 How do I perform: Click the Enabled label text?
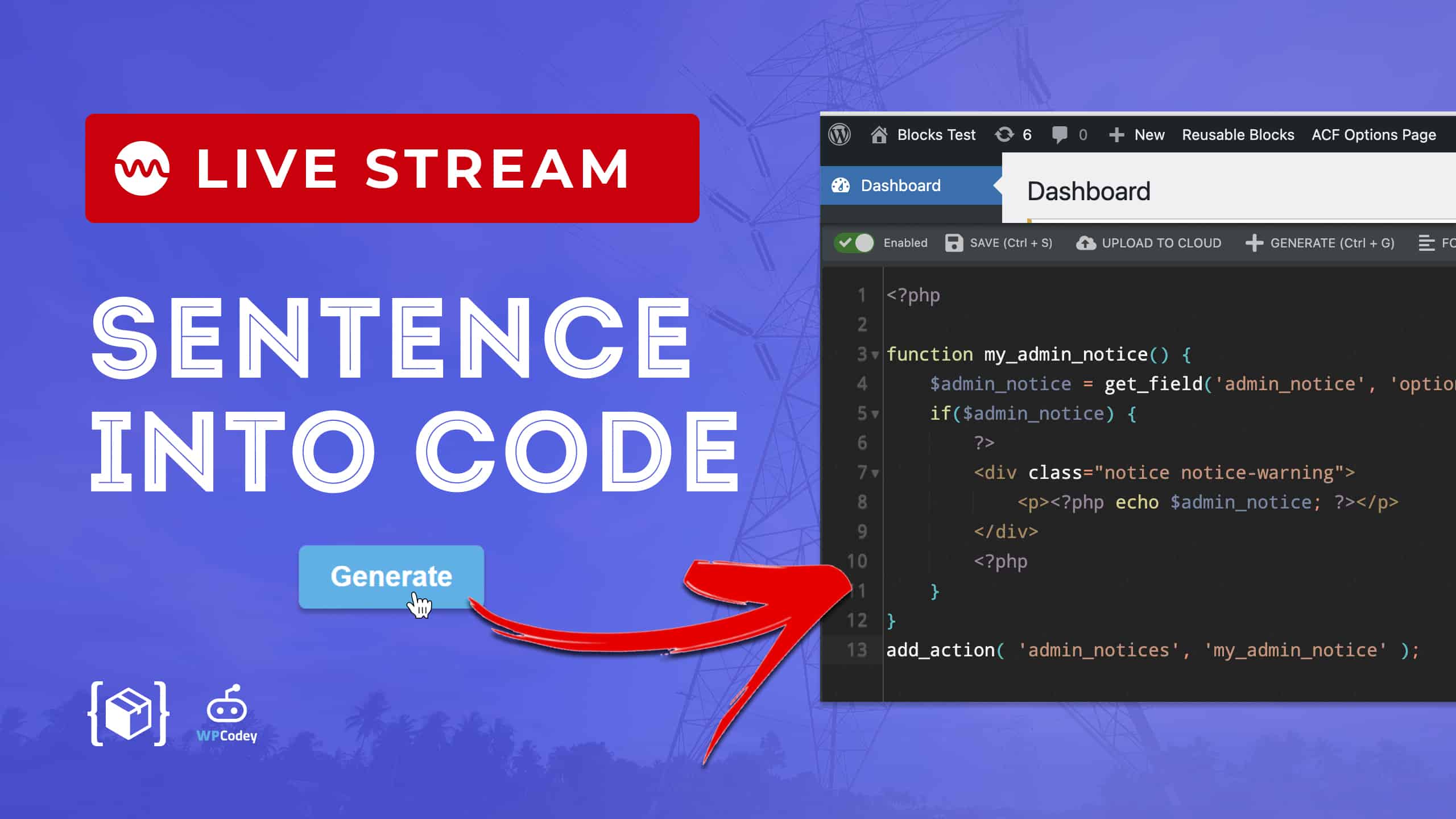click(905, 243)
